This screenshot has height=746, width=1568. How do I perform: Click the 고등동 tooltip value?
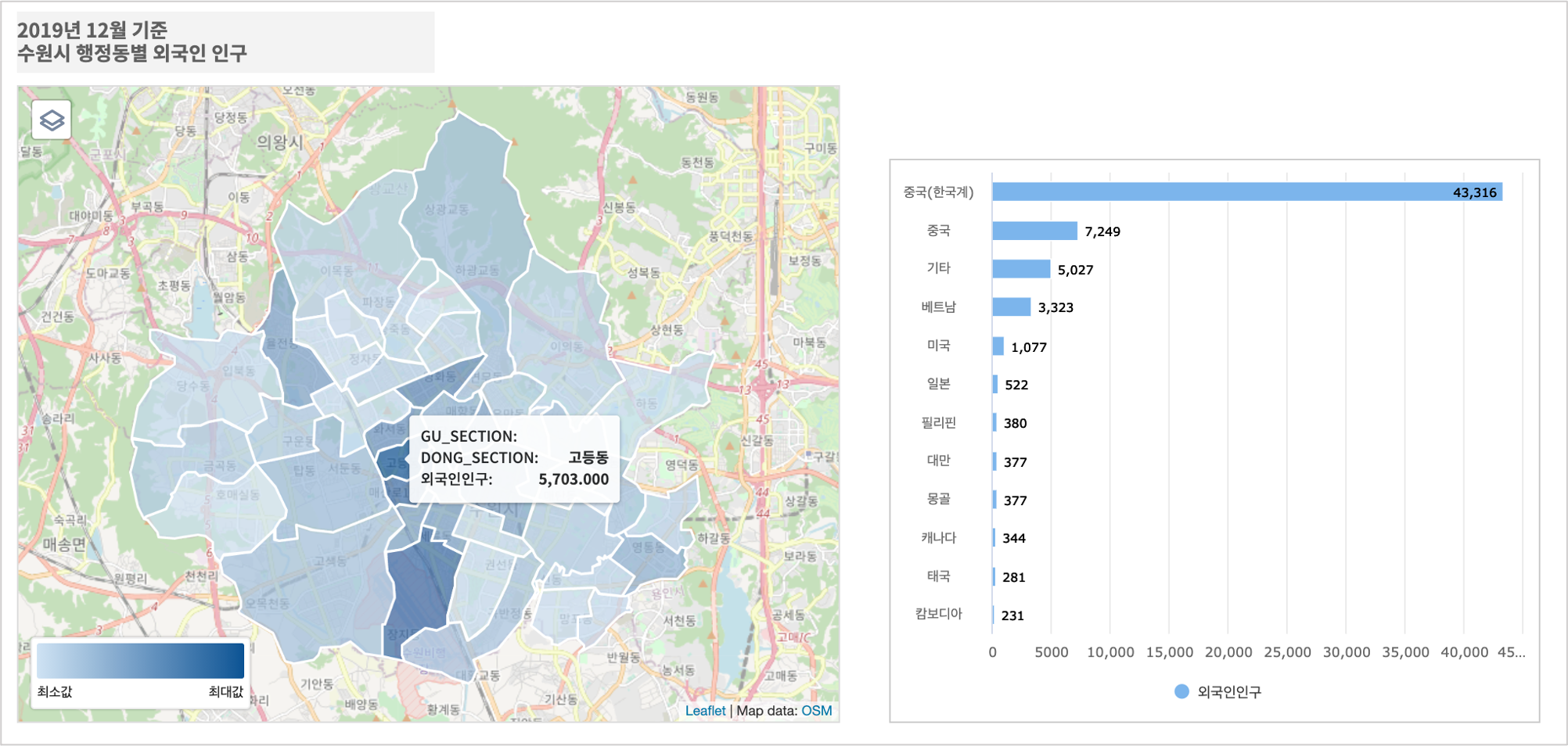point(588,457)
